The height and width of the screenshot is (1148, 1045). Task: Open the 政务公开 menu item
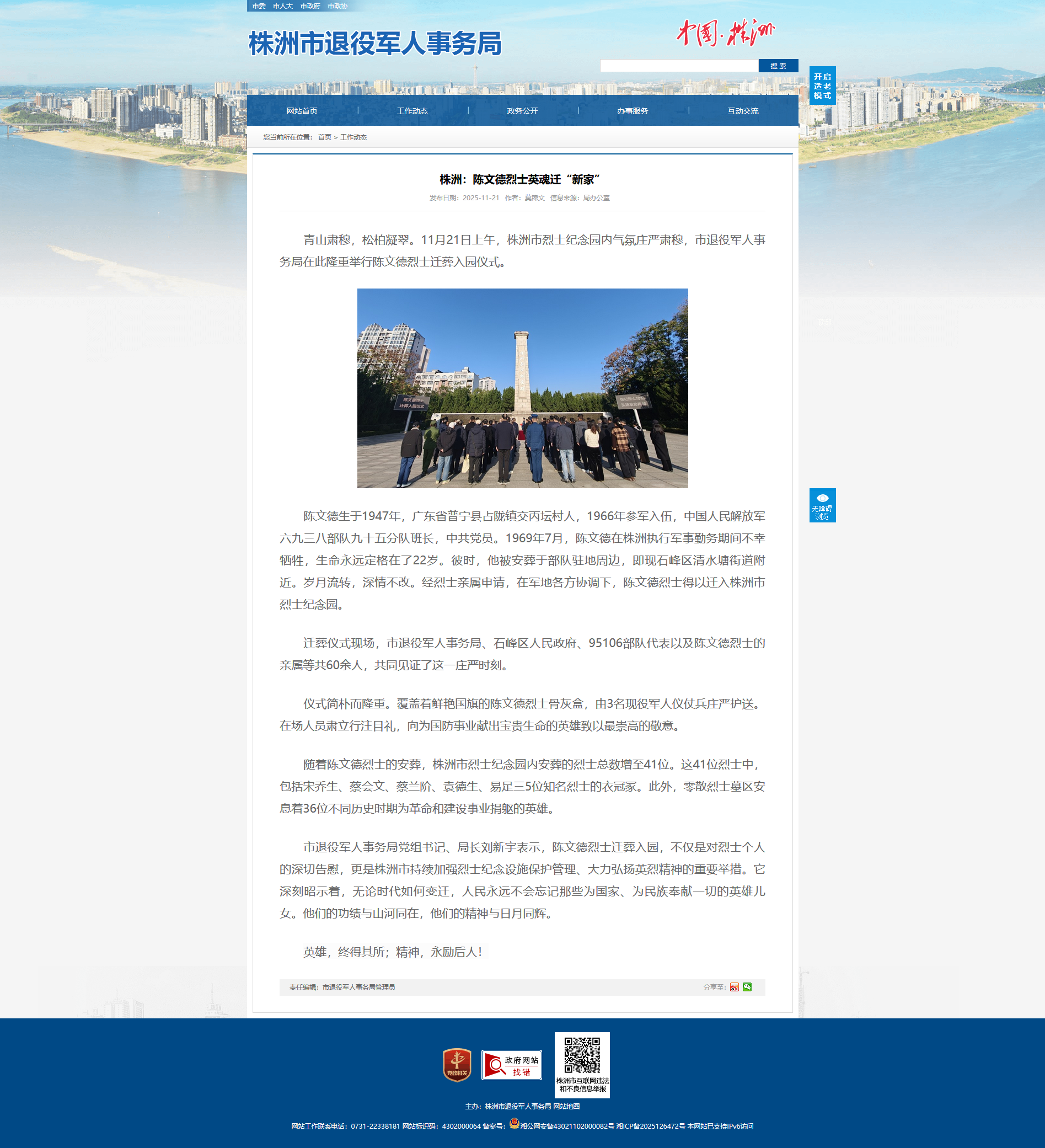coord(522,111)
